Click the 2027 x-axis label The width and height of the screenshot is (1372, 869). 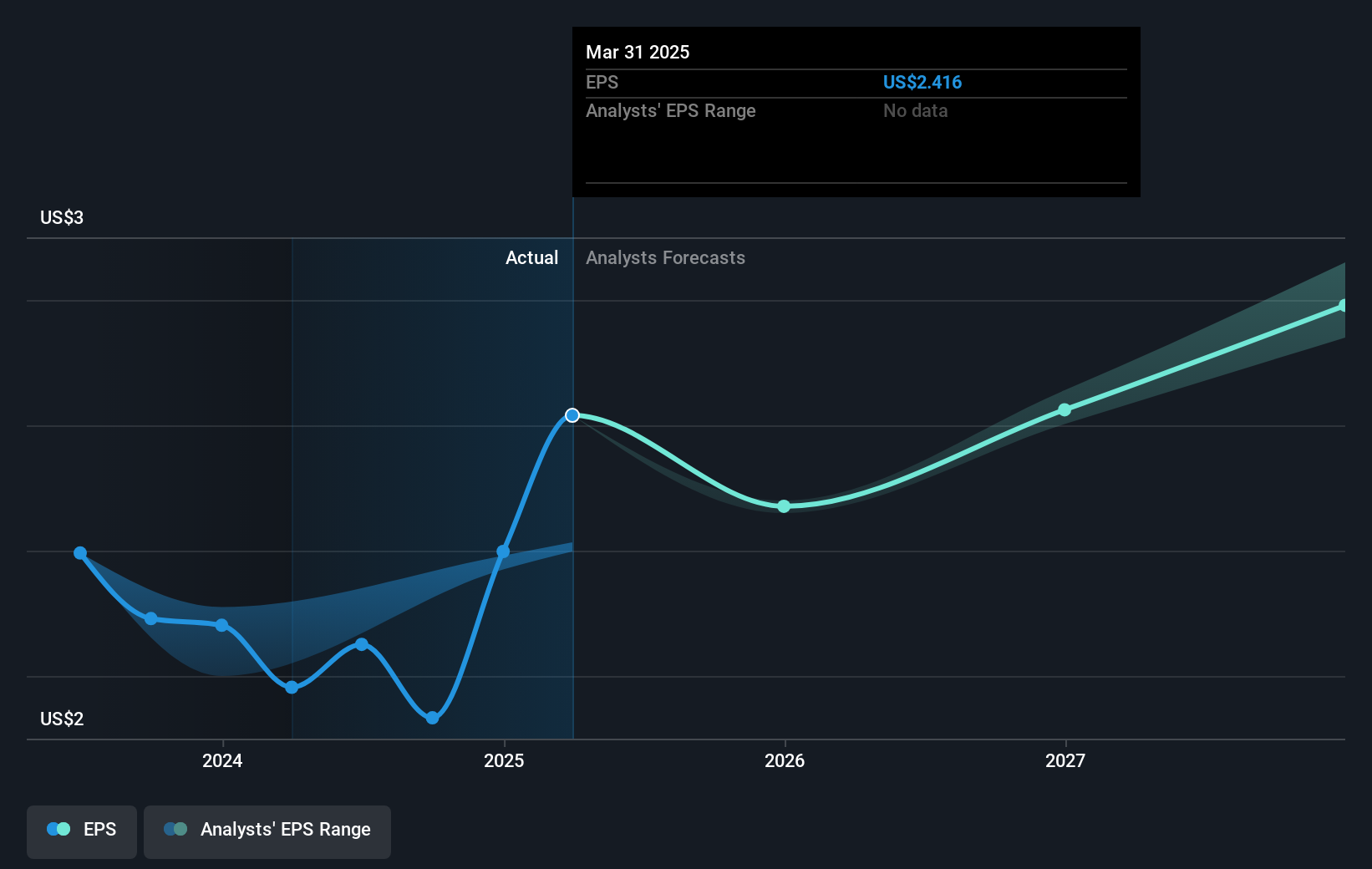1065,760
